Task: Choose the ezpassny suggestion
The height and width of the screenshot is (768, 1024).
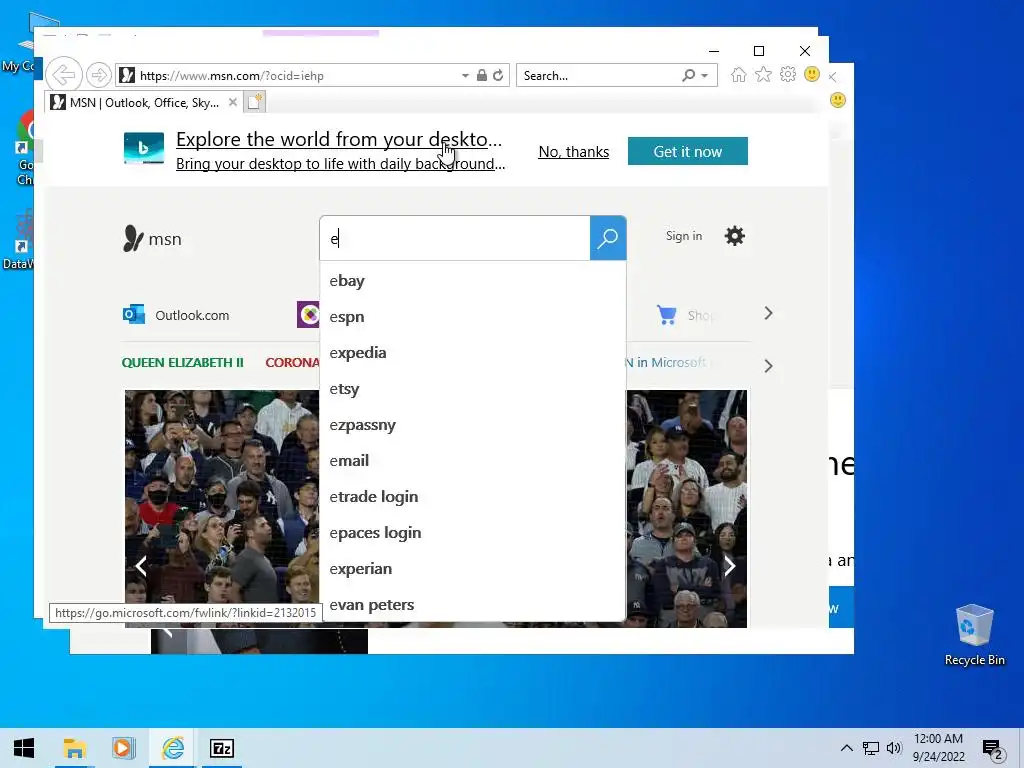Action: tap(472, 425)
